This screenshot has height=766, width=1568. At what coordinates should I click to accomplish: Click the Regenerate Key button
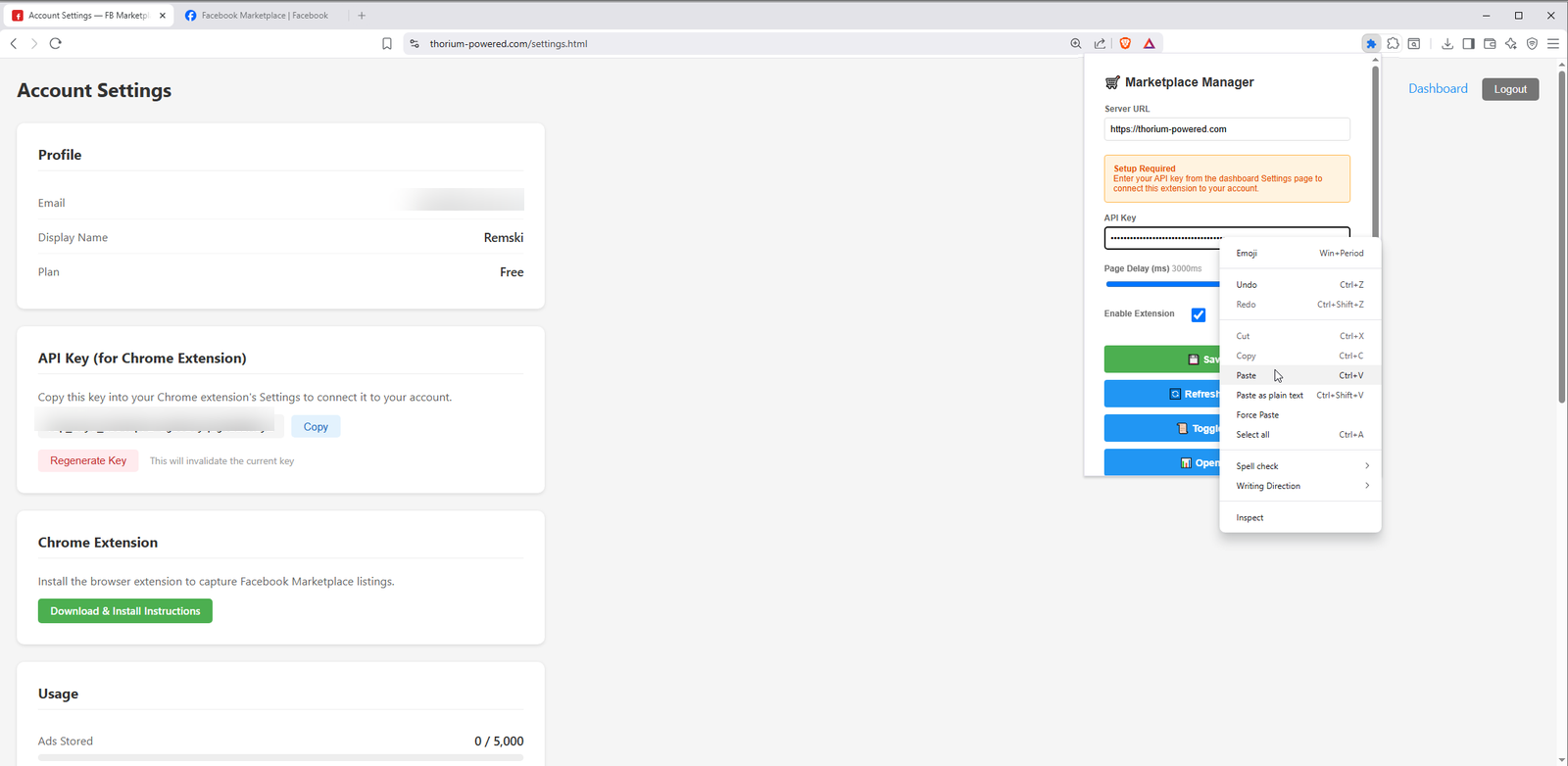point(88,460)
